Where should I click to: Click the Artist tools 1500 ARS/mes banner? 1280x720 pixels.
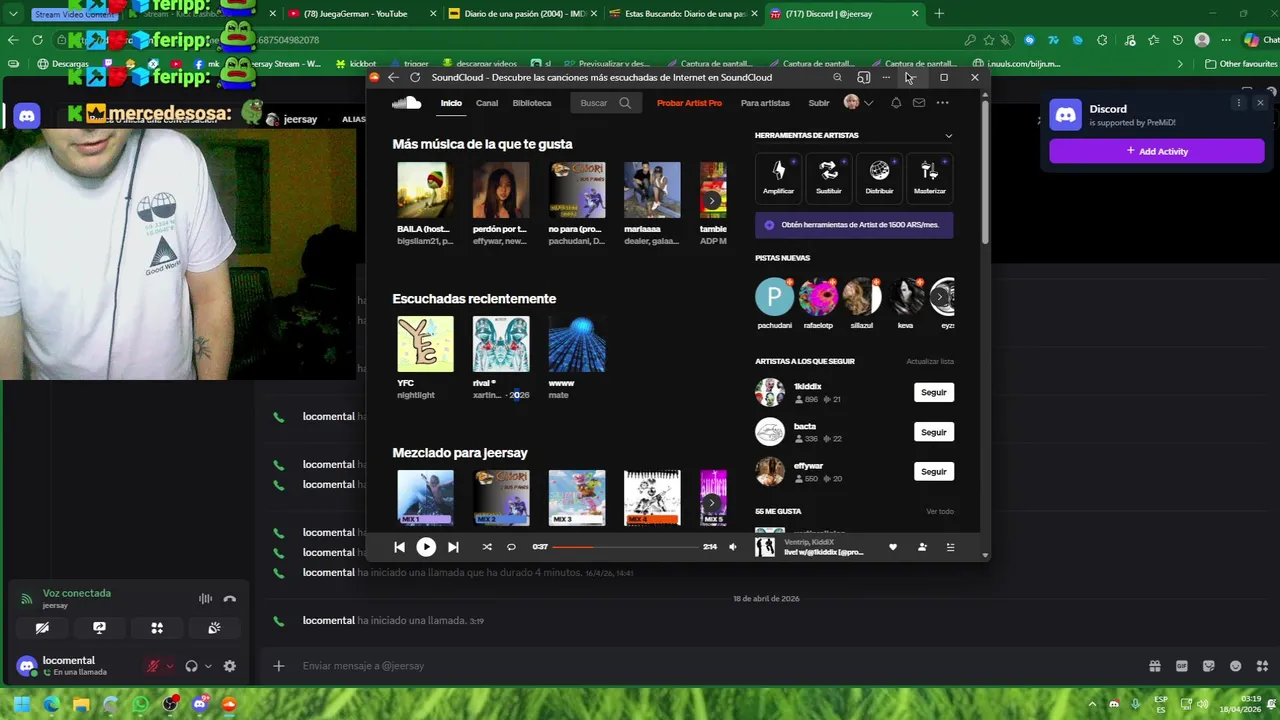[x=854, y=225]
